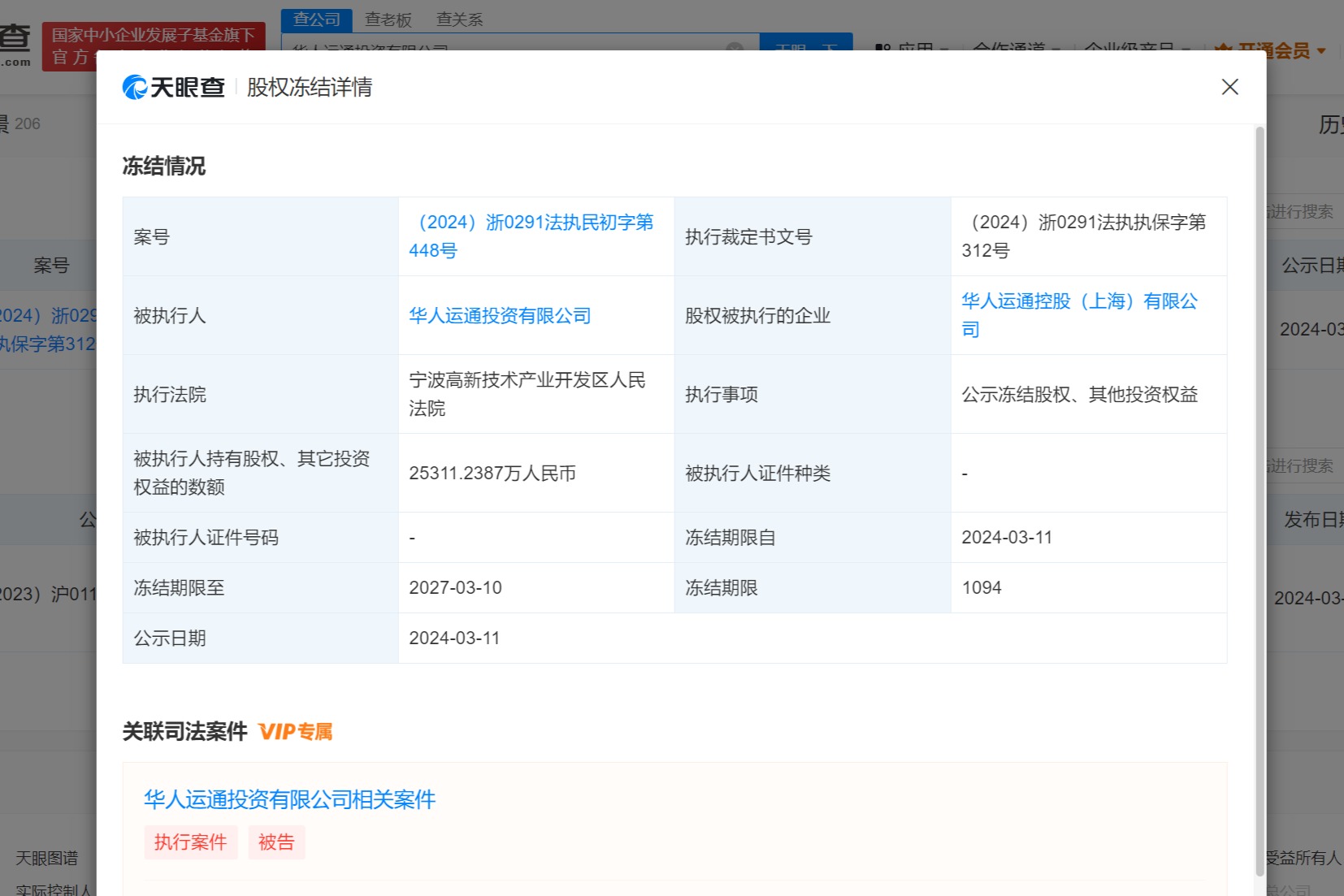Screen dimensions: 1344x896
Task: Click the 被告 tag
Action: click(276, 842)
